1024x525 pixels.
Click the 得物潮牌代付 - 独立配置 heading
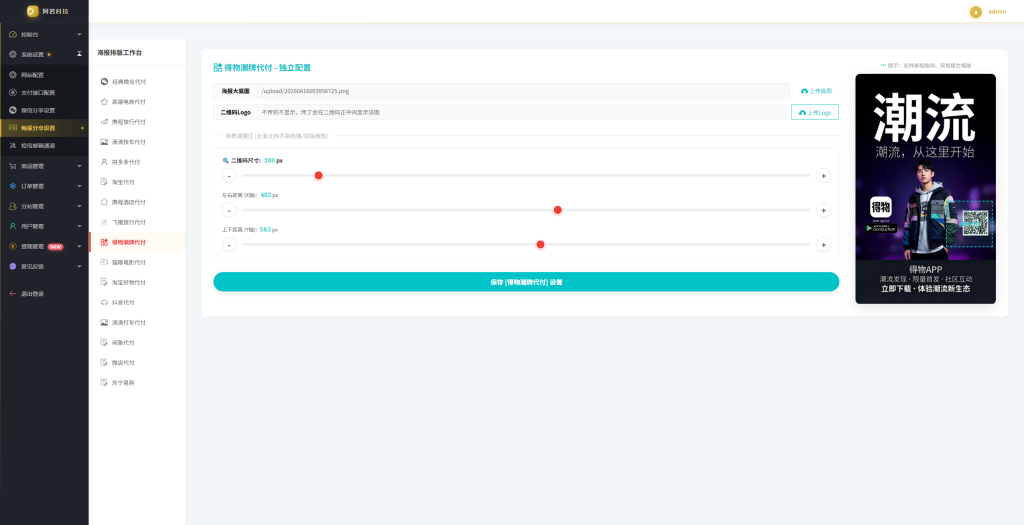[267, 67]
